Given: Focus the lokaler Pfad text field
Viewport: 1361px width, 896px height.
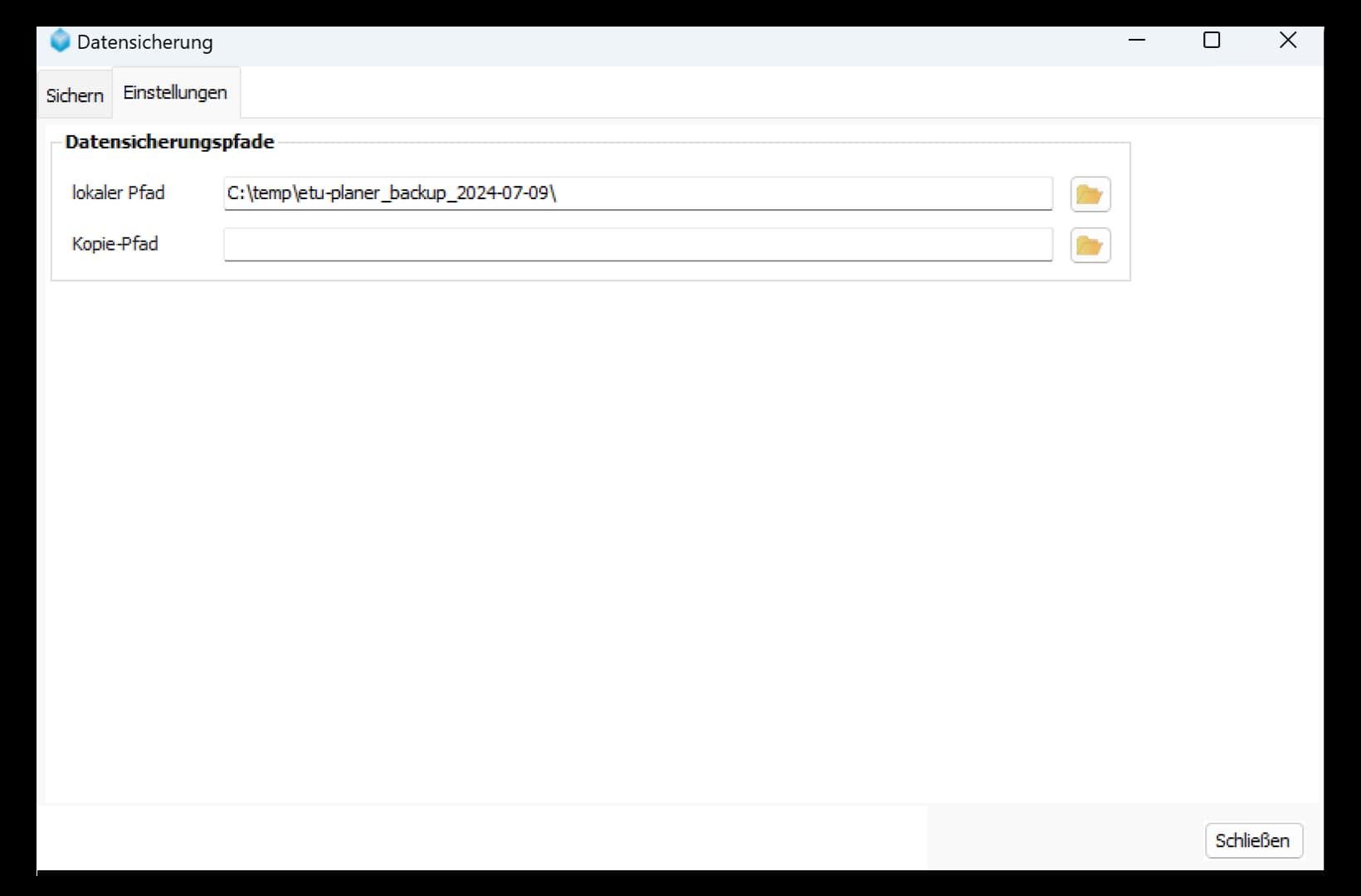Looking at the screenshot, I should click(x=747, y=193).
